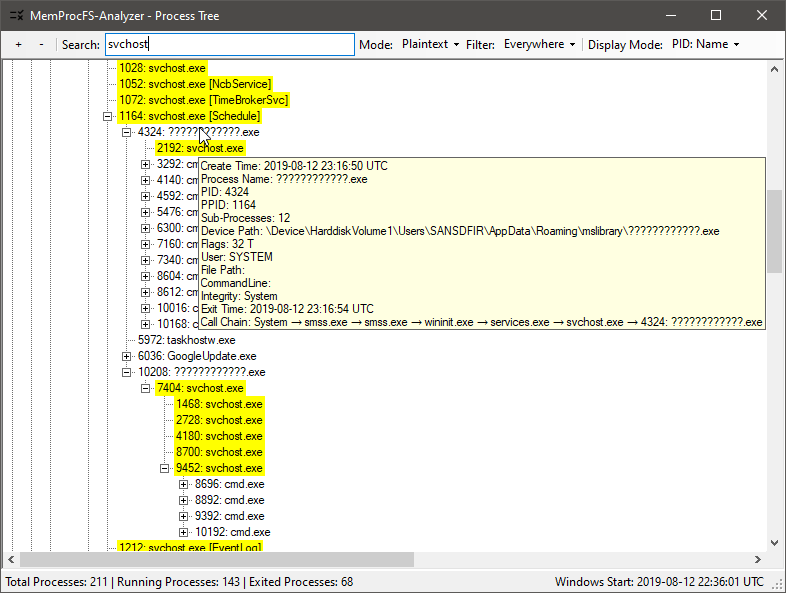The image size is (786, 593).
Task: Expand the 6036 GoogleUpdate.exe node
Action: pyautogui.click(x=127, y=356)
